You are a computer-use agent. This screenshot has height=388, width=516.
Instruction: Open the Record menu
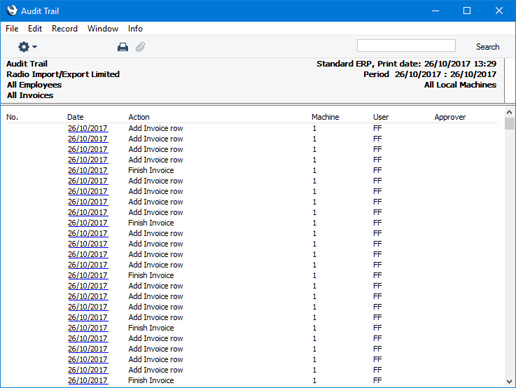64,29
